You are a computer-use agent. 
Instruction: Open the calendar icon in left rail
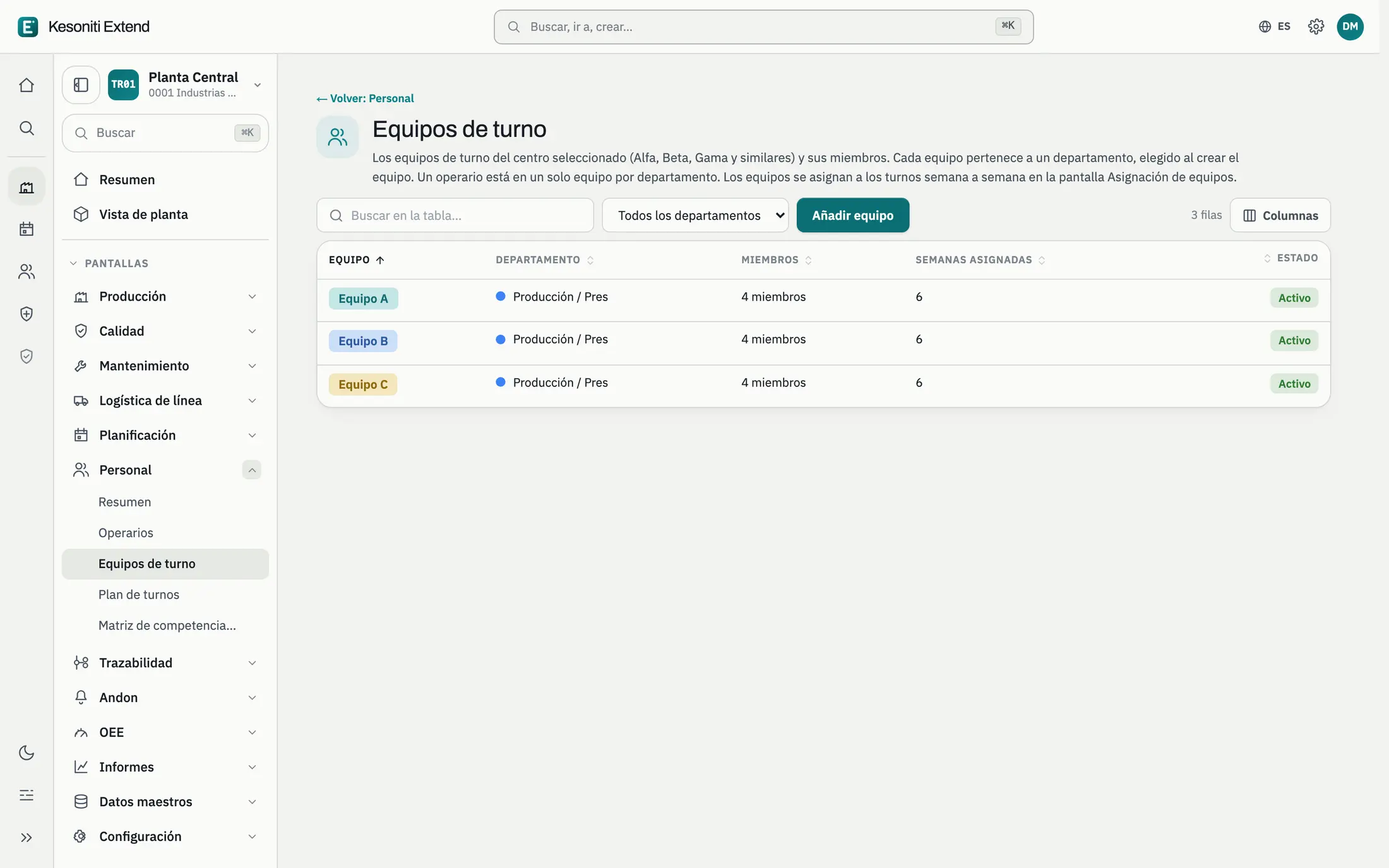point(27,229)
